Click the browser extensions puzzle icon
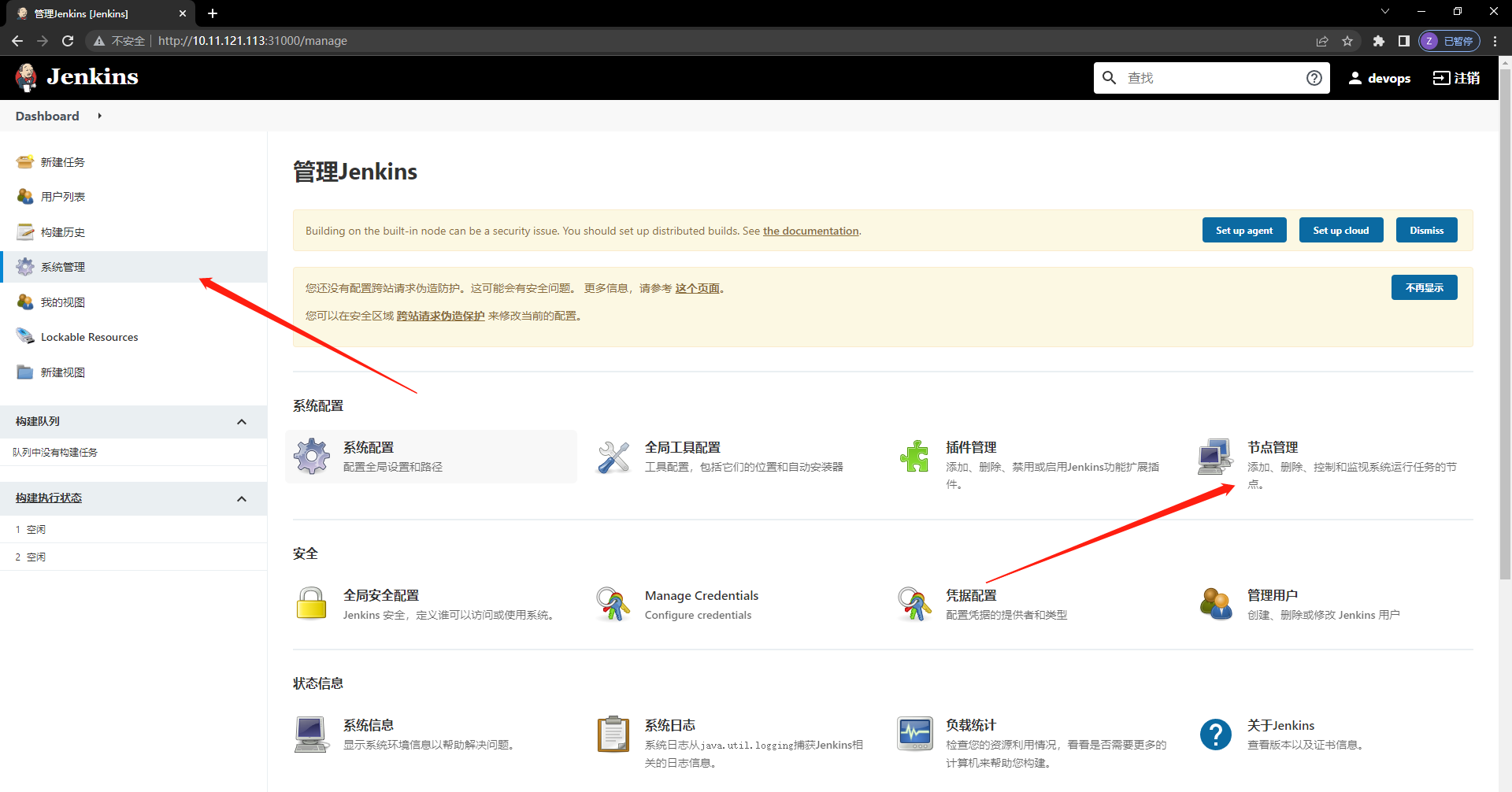 pyautogui.click(x=1378, y=41)
